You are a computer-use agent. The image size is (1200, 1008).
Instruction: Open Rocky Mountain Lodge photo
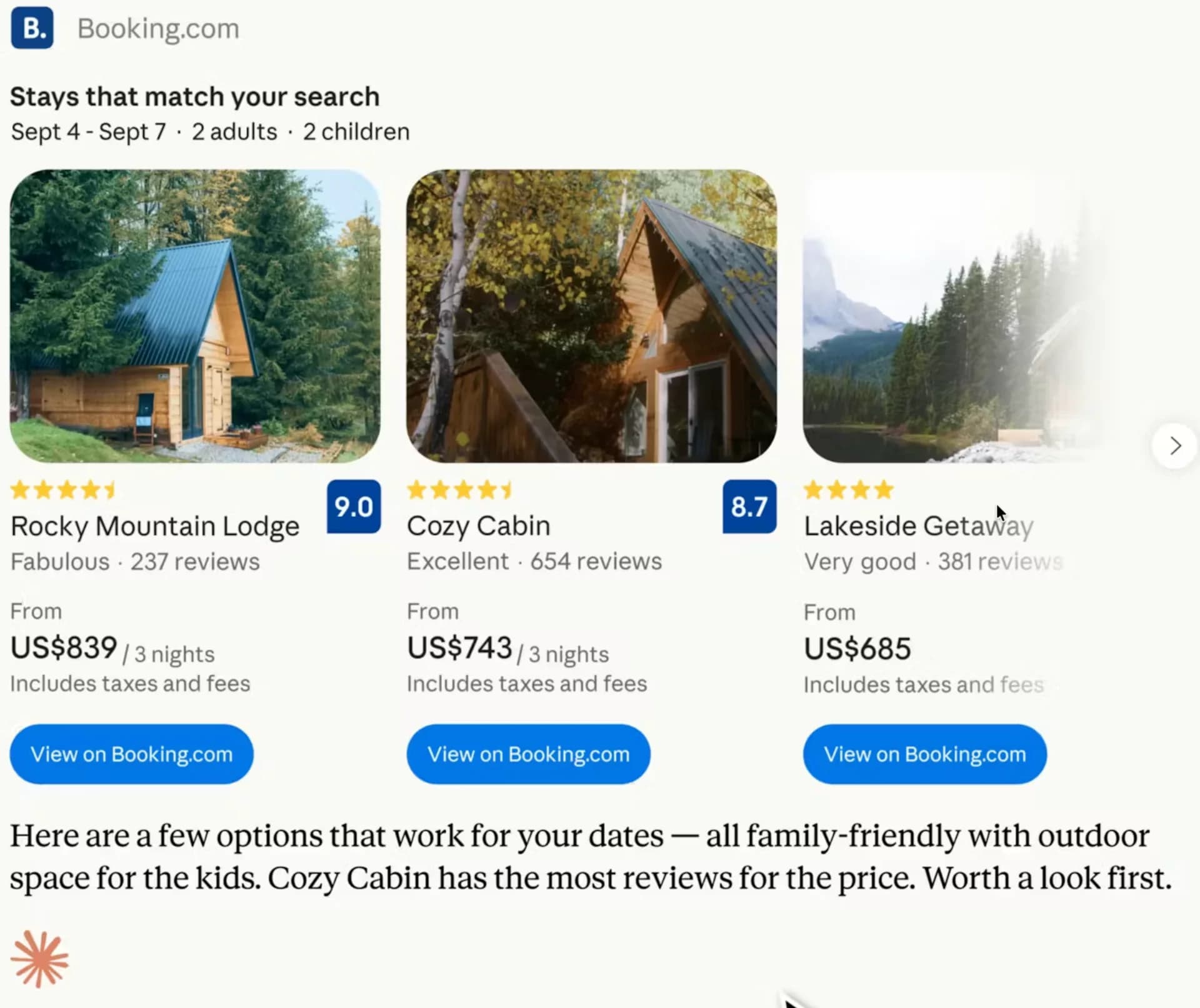(195, 316)
